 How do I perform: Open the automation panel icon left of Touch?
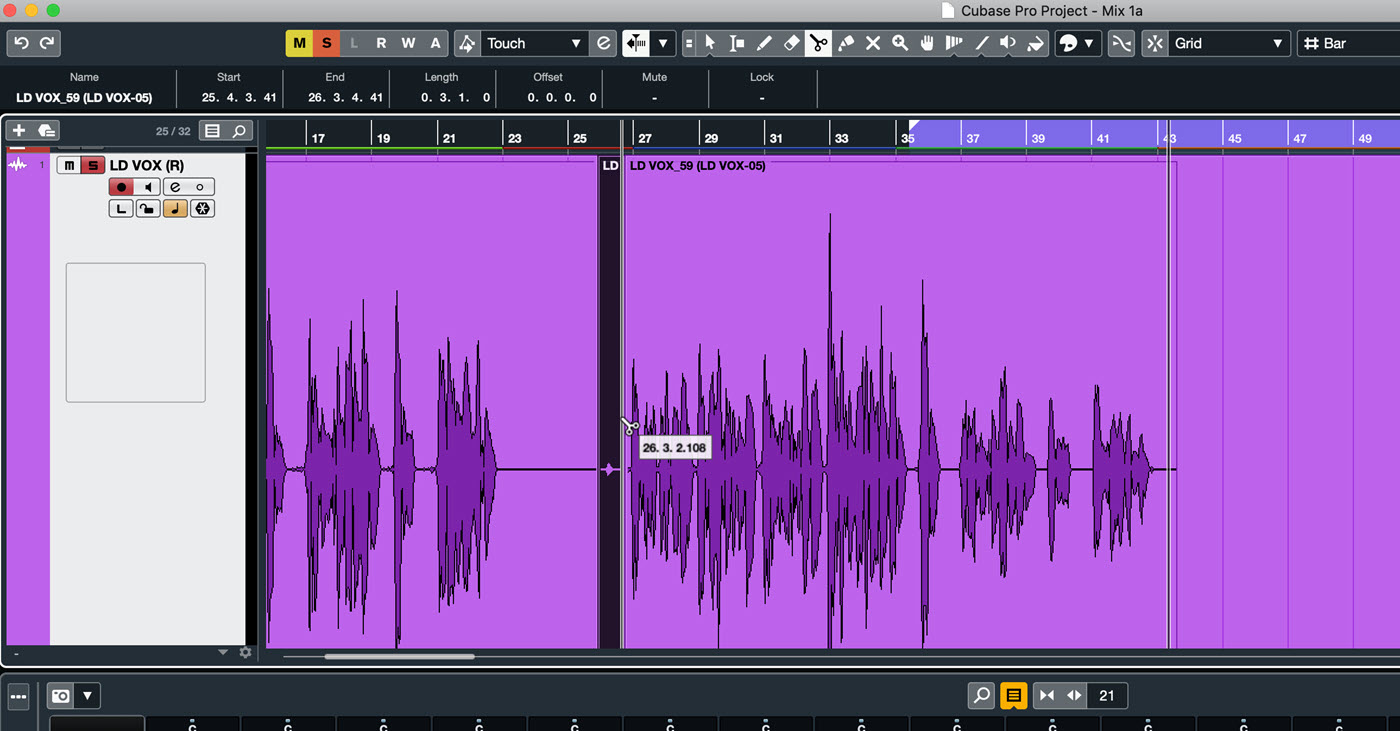click(467, 43)
